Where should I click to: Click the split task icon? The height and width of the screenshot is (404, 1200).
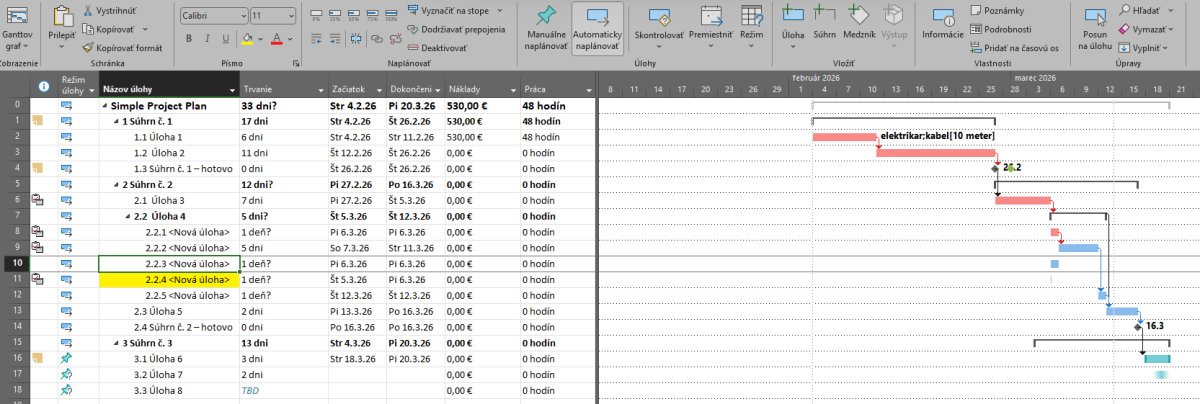354,40
